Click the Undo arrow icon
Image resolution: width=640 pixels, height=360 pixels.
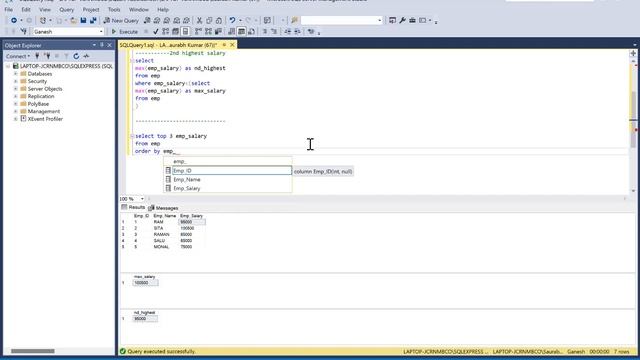232,20
